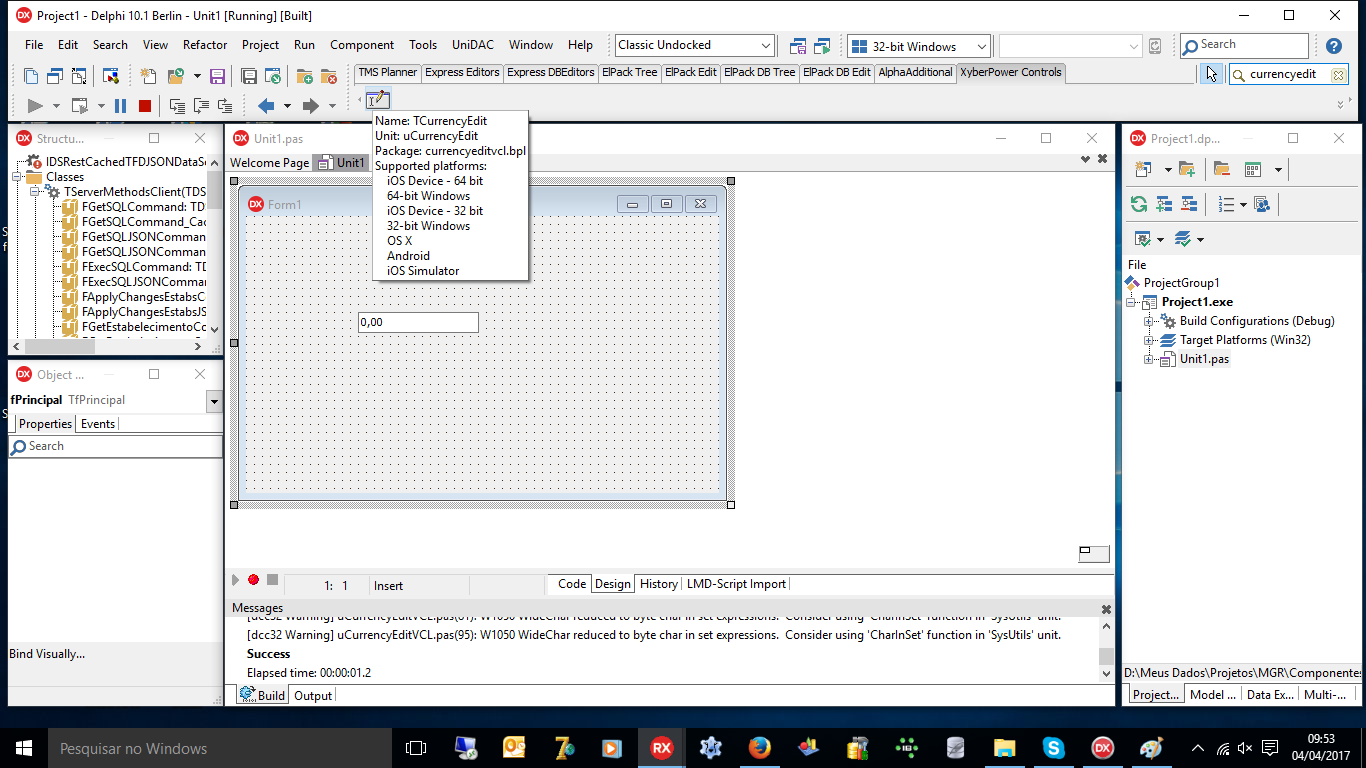
Task: Click the Bind Visually... link
Action: (47, 654)
